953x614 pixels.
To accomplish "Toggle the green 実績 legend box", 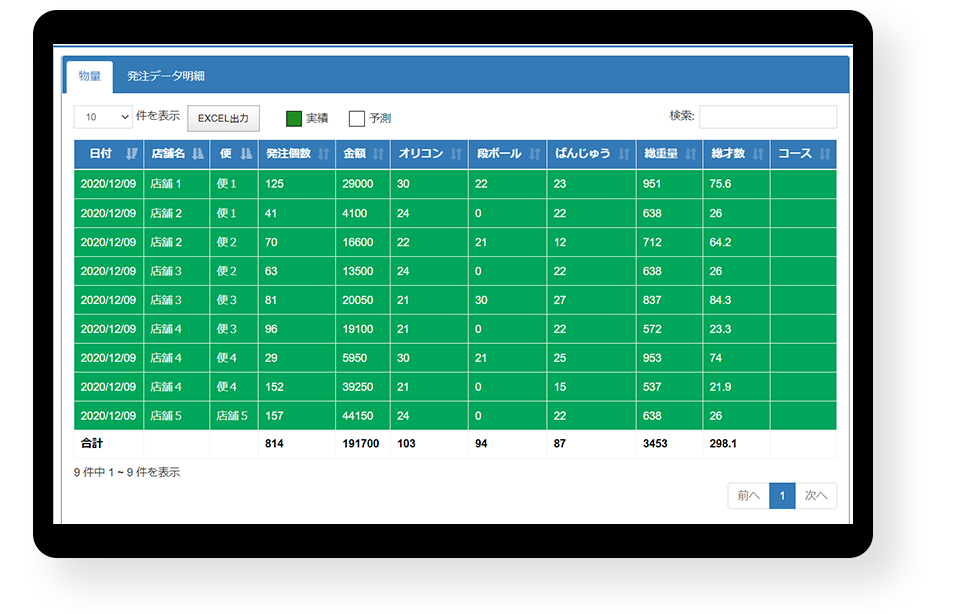I will point(294,119).
